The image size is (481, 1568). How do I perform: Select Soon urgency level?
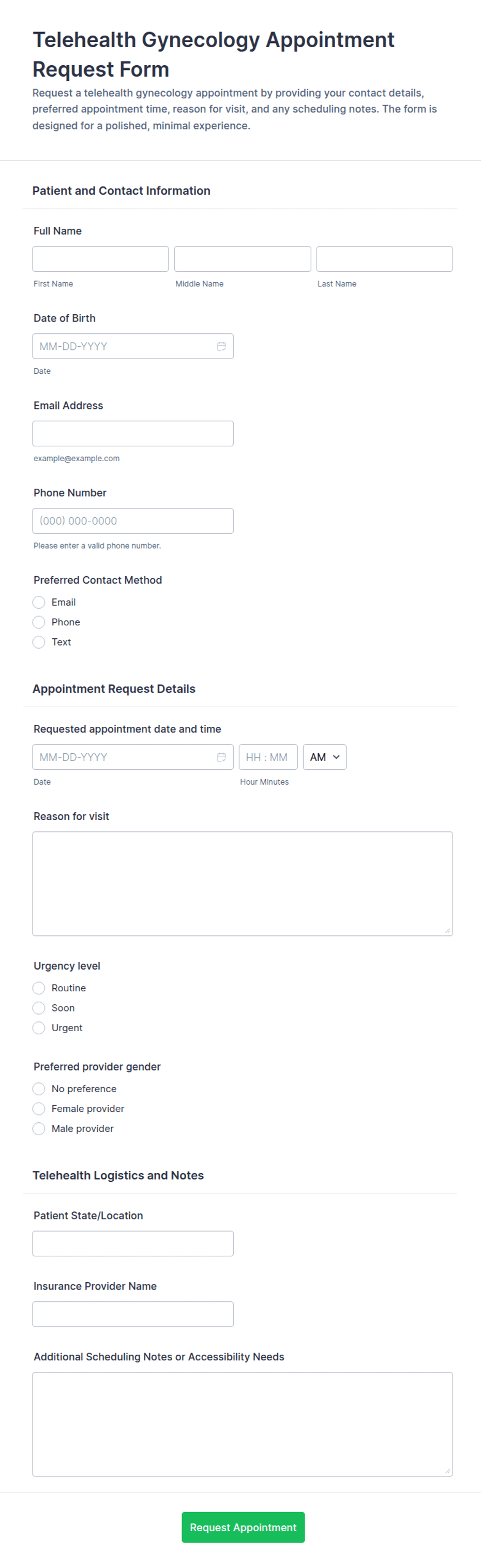[x=39, y=1008]
